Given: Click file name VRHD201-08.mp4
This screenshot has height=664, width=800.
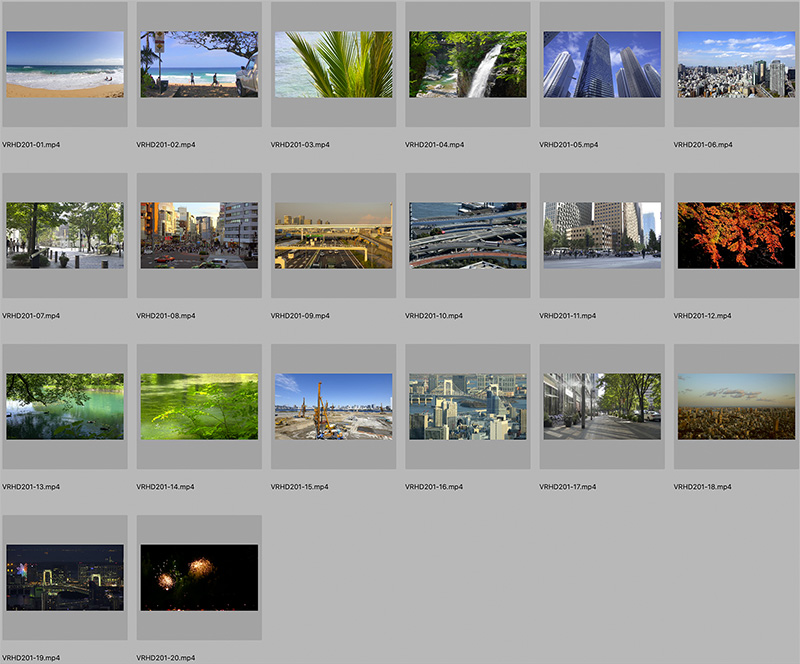Looking at the screenshot, I should click(x=165, y=315).
